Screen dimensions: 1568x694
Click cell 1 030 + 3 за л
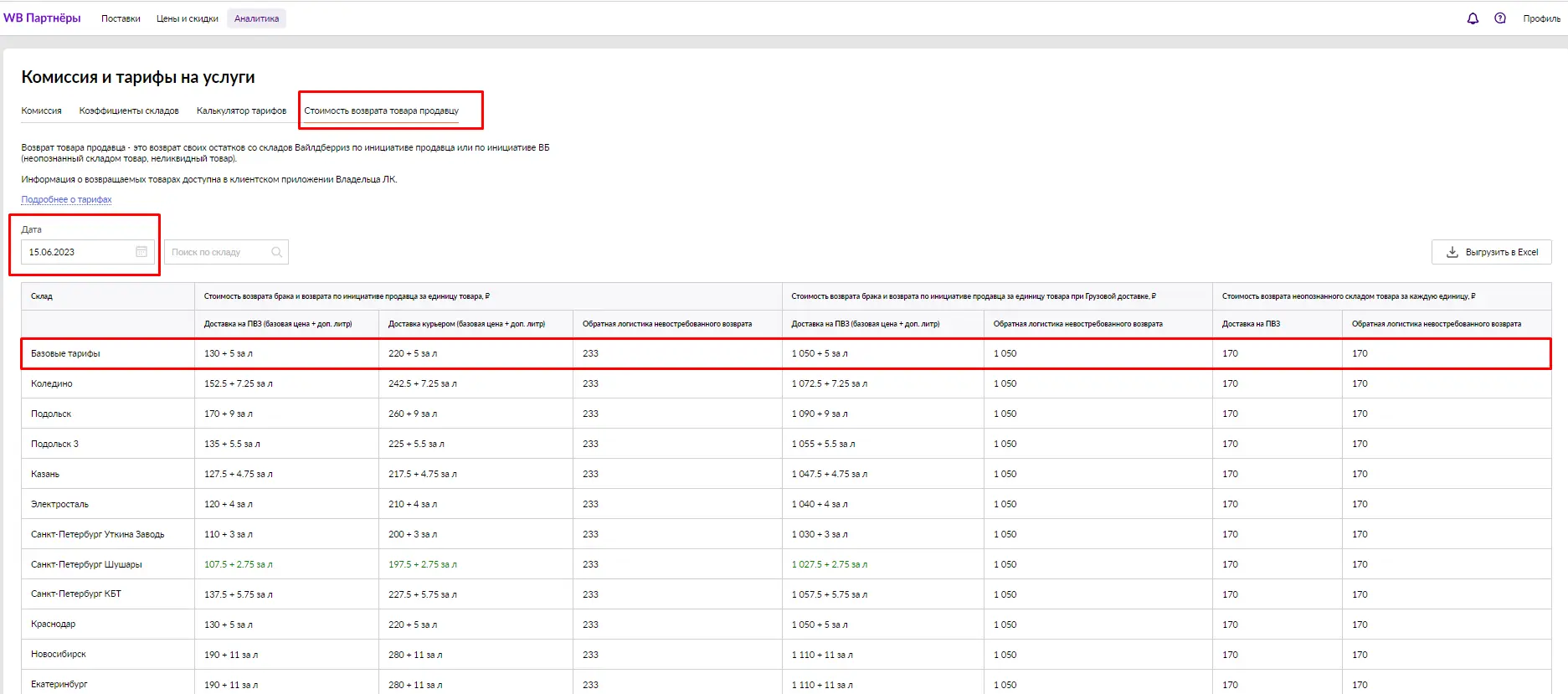pos(820,534)
